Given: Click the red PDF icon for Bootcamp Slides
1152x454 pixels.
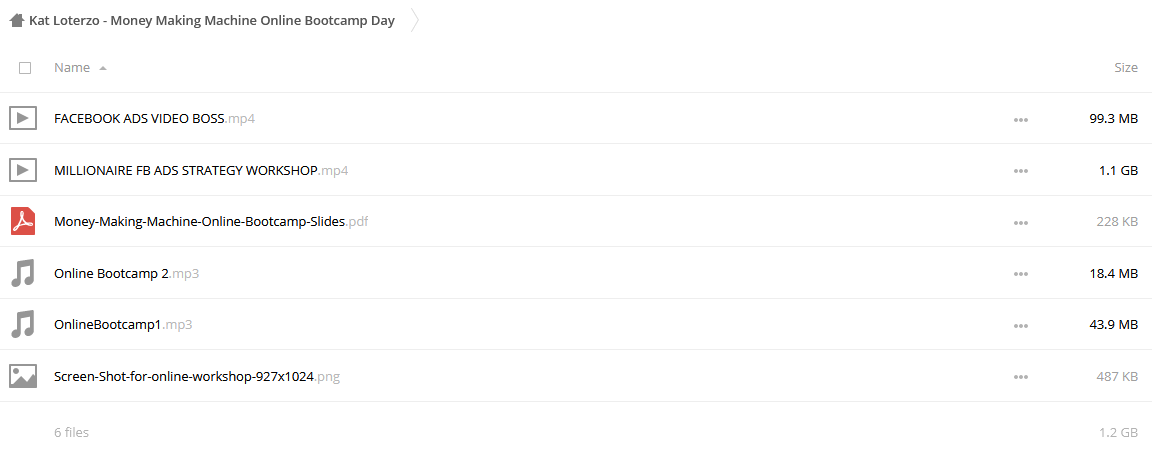Looking at the screenshot, I should tap(23, 221).
